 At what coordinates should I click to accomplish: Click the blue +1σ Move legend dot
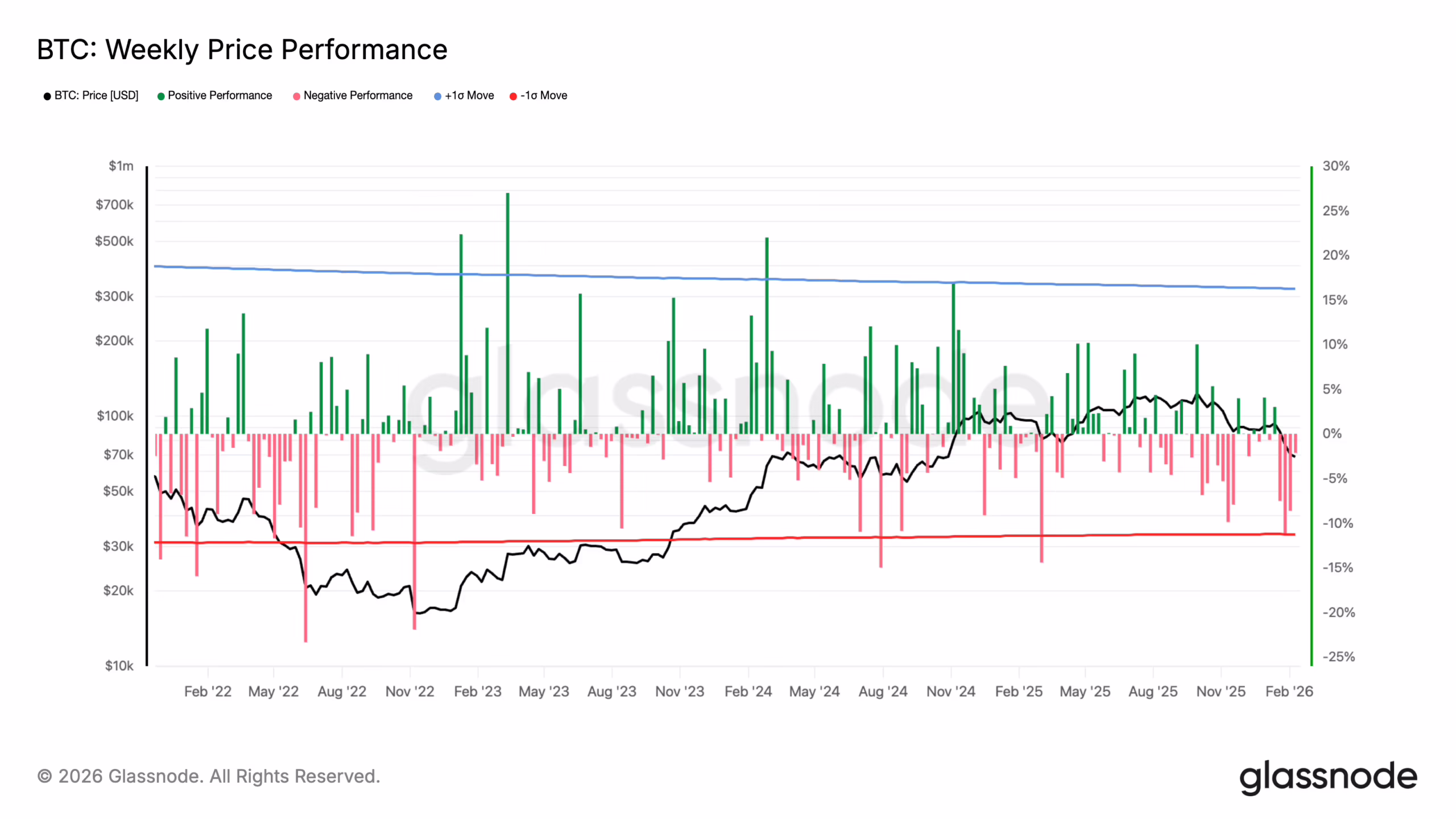coord(437,96)
